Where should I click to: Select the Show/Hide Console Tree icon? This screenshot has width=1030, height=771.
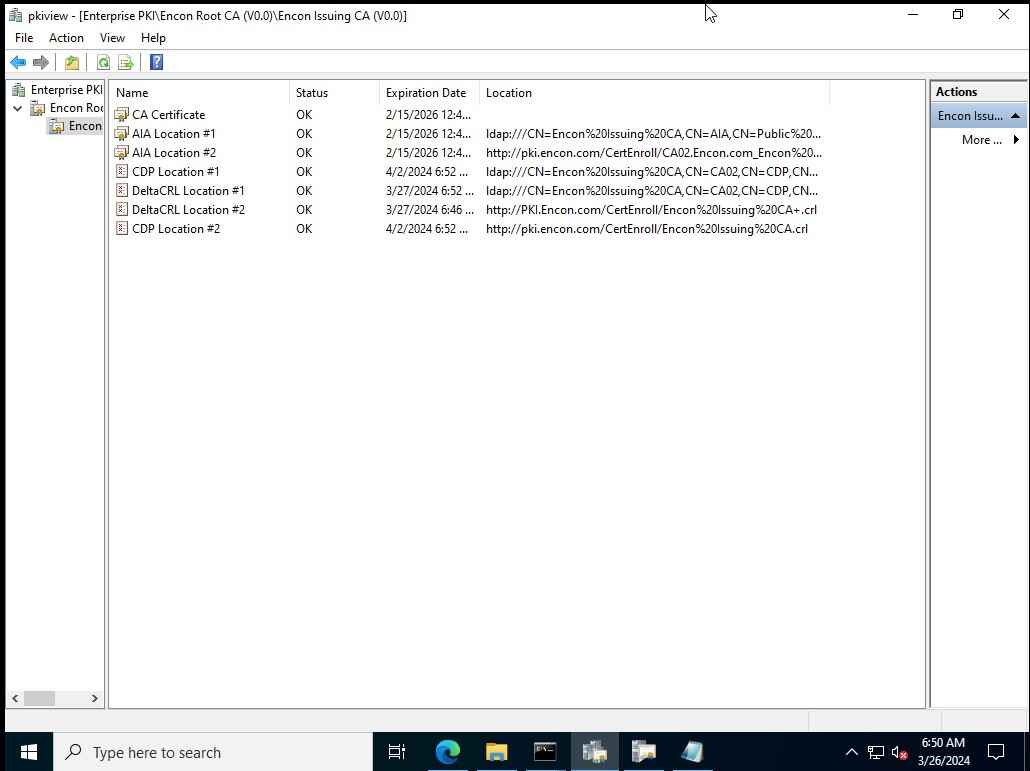tap(71, 62)
